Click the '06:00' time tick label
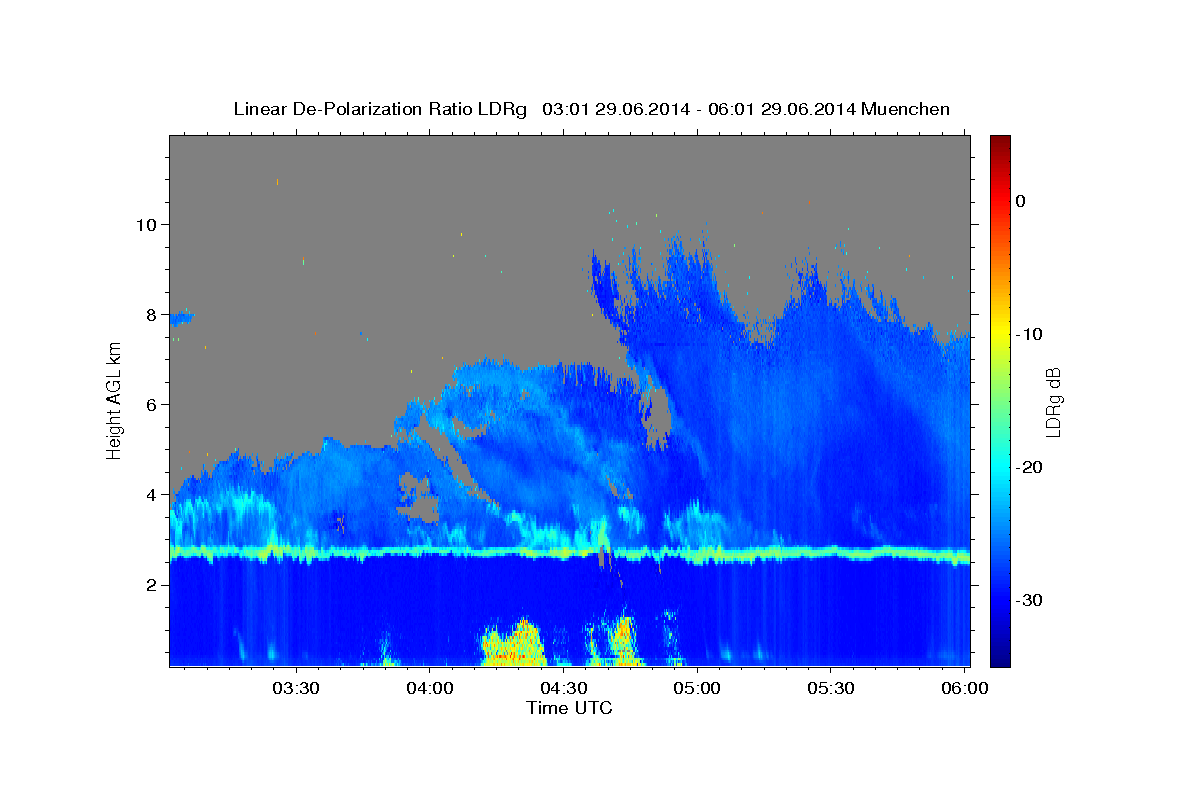 click(963, 689)
